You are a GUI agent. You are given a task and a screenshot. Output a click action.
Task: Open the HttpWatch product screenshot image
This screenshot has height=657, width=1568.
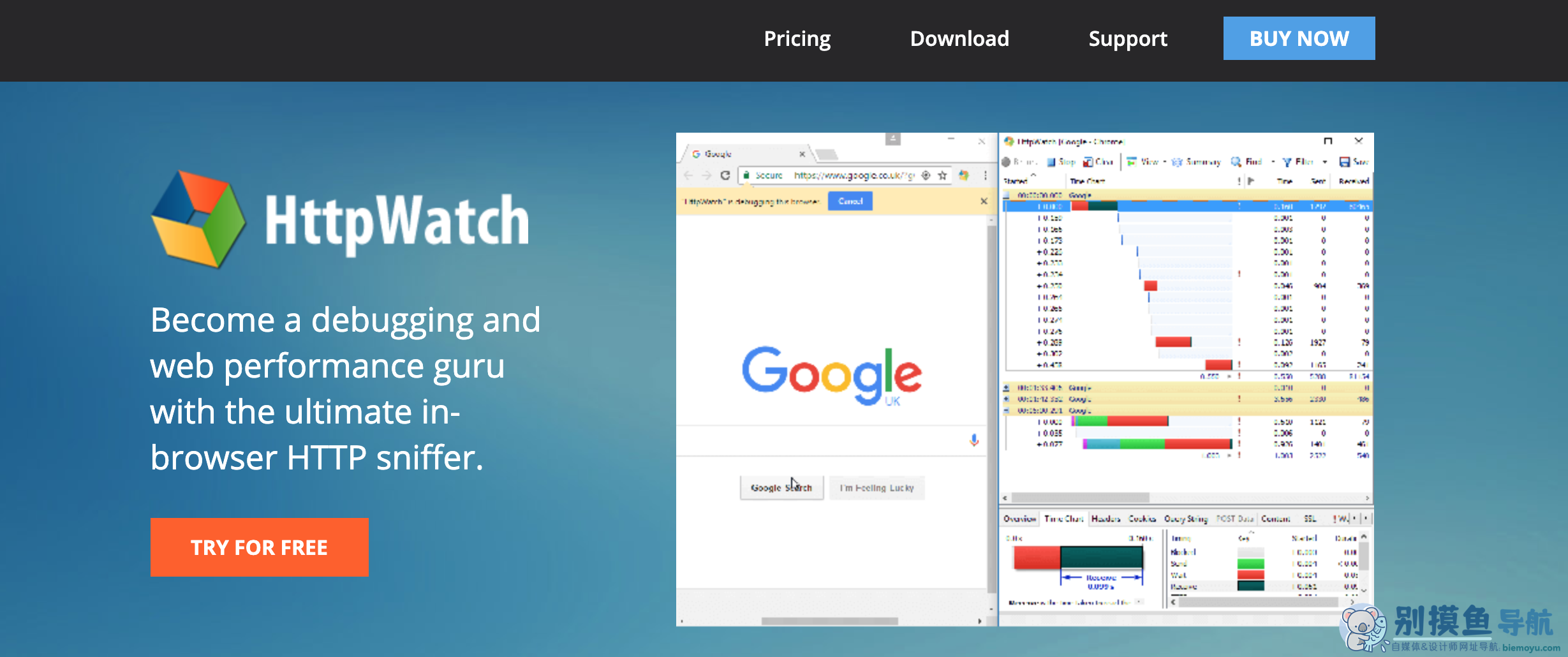click(x=1024, y=380)
